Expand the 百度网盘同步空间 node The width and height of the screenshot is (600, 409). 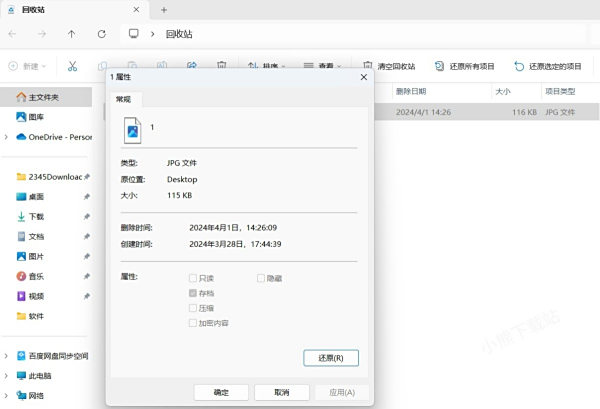[x=6, y=356]
